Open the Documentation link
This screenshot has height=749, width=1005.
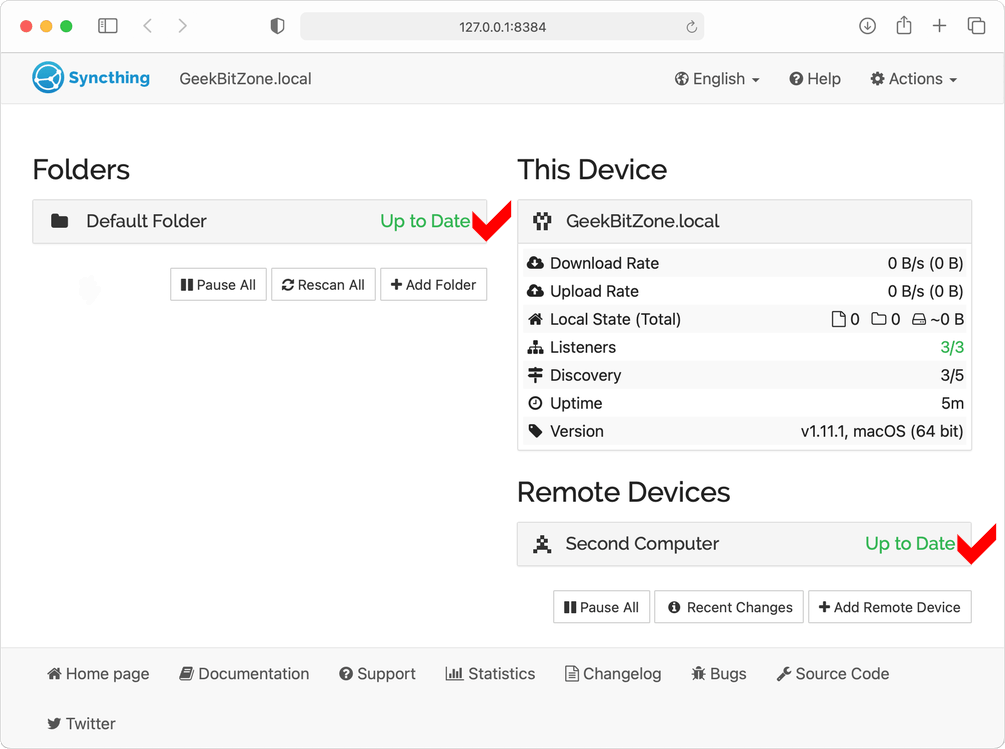244,674
